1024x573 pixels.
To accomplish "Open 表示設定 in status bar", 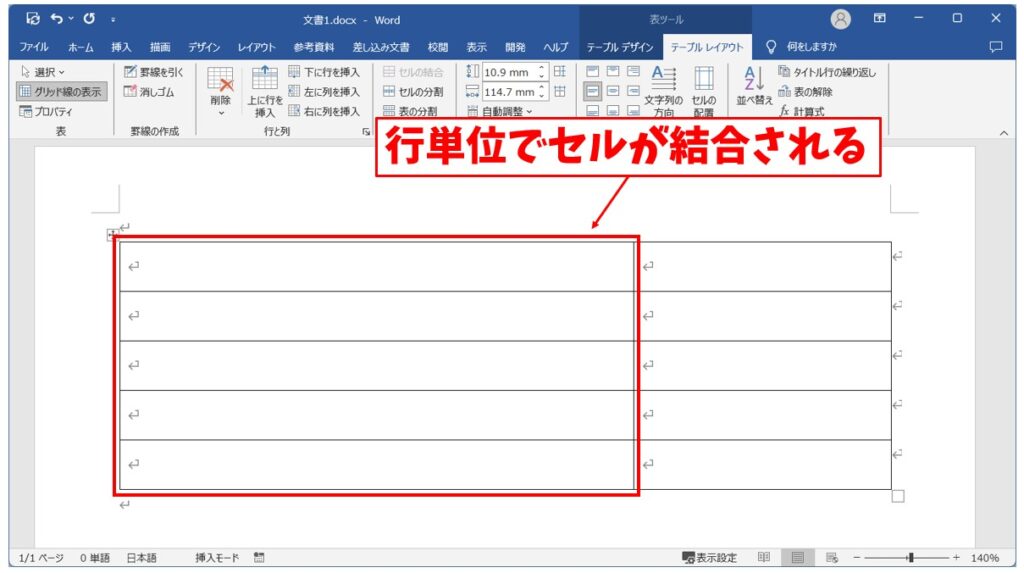I will coord(709,557).
